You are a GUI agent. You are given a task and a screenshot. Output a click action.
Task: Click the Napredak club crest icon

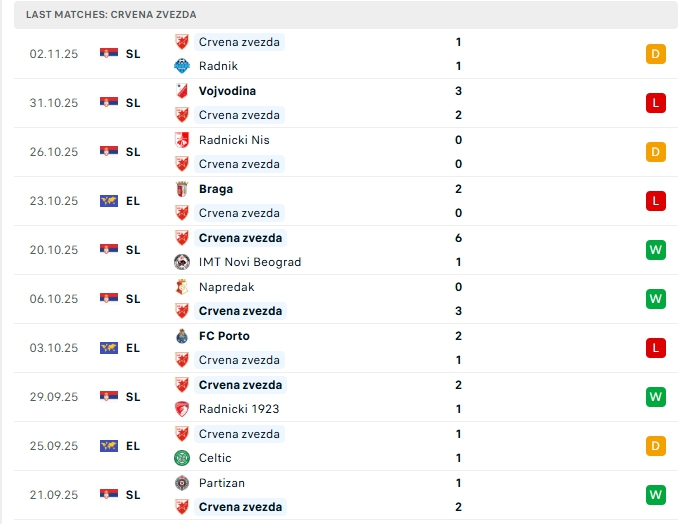pos(182,287)
